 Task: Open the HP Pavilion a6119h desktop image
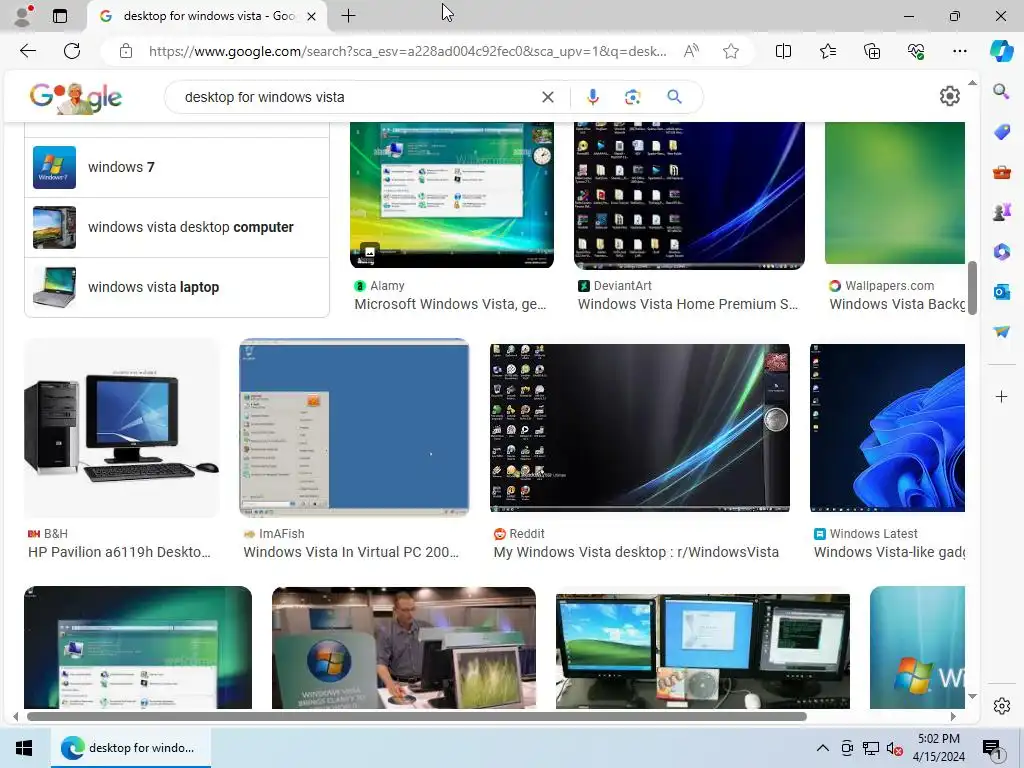pyautogui.click(x=121, y=428)
